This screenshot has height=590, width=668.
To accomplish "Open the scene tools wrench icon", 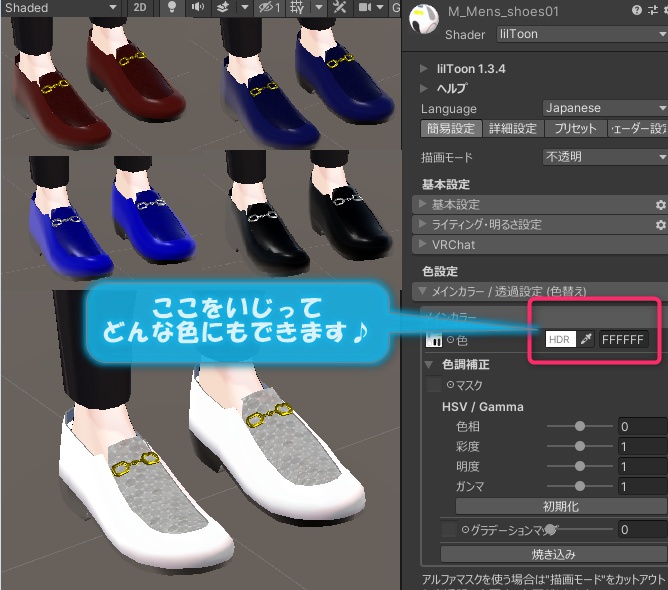I will pyautogui.click(x=340, y=7).
